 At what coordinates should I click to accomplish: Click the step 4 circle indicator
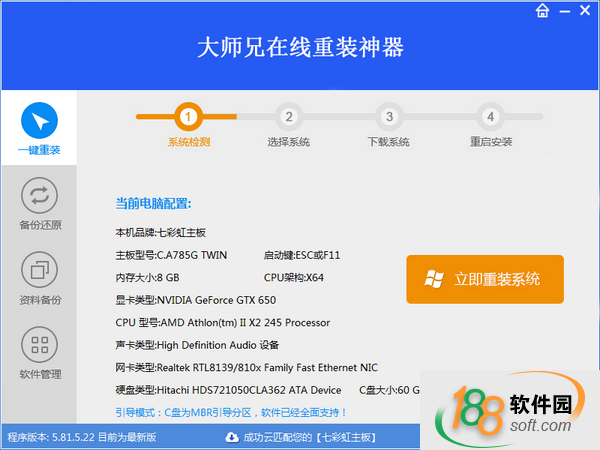point(490,116)
